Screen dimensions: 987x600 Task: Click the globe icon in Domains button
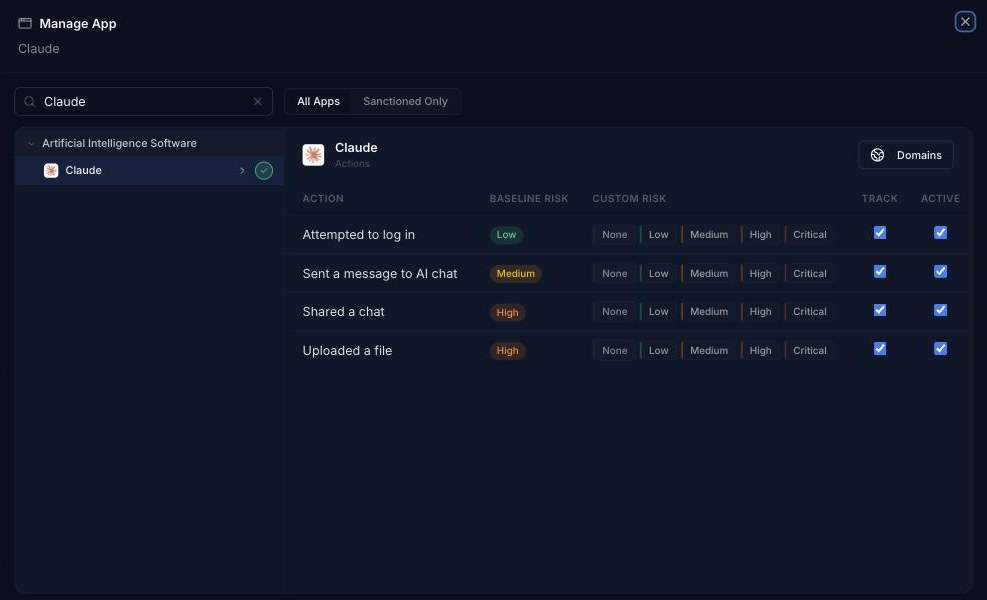877,155
